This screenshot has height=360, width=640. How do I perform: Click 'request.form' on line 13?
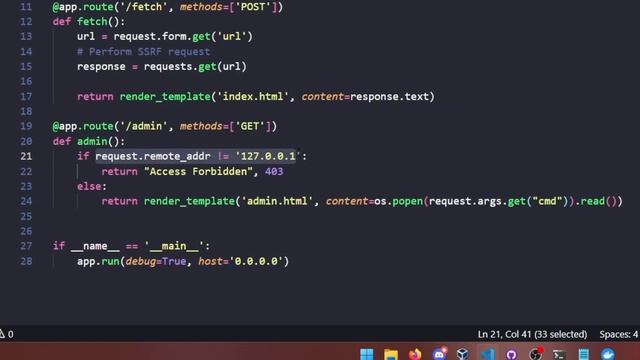point(149,37)
